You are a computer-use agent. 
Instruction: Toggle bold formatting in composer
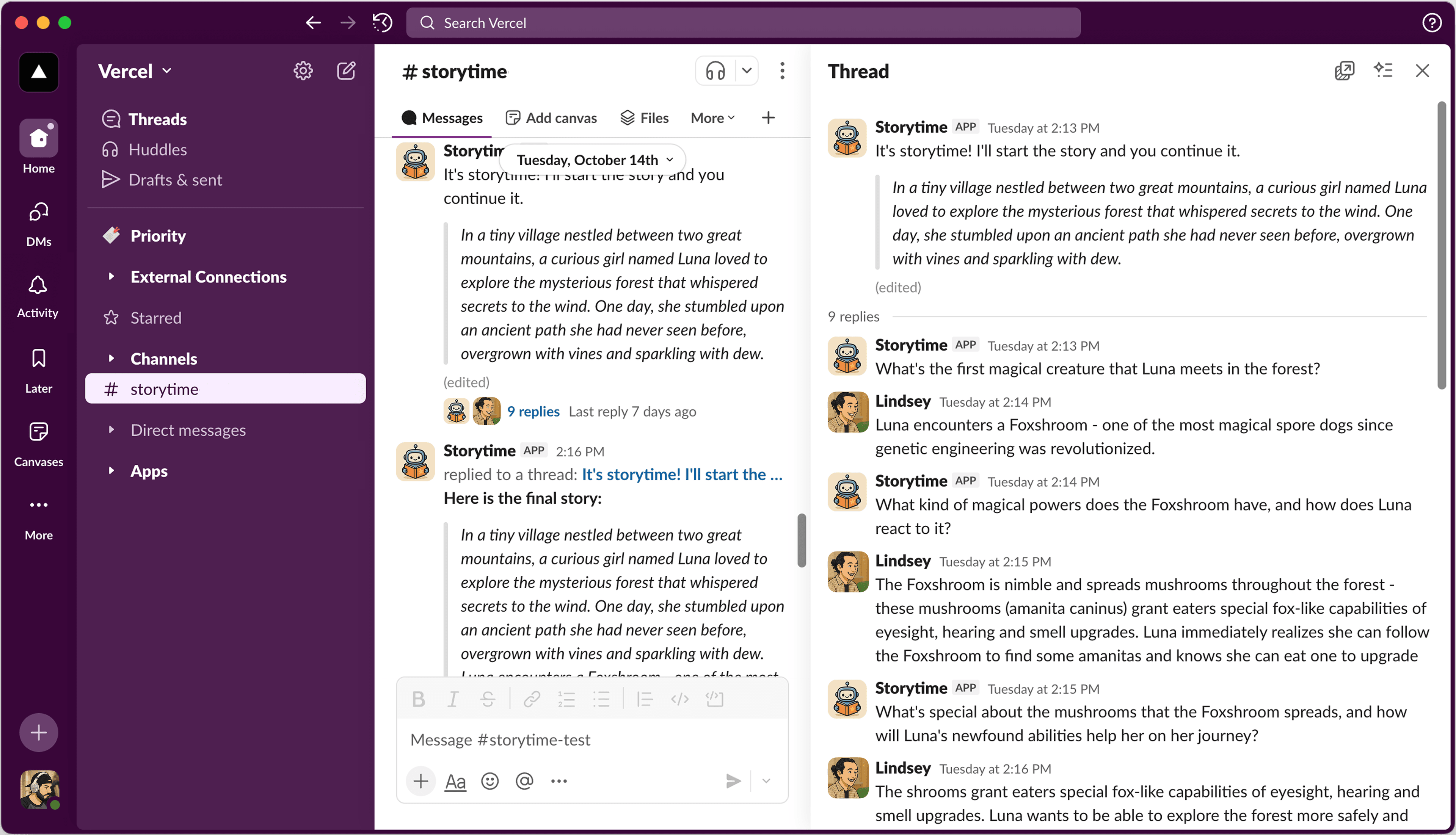[x=418, y=699]
